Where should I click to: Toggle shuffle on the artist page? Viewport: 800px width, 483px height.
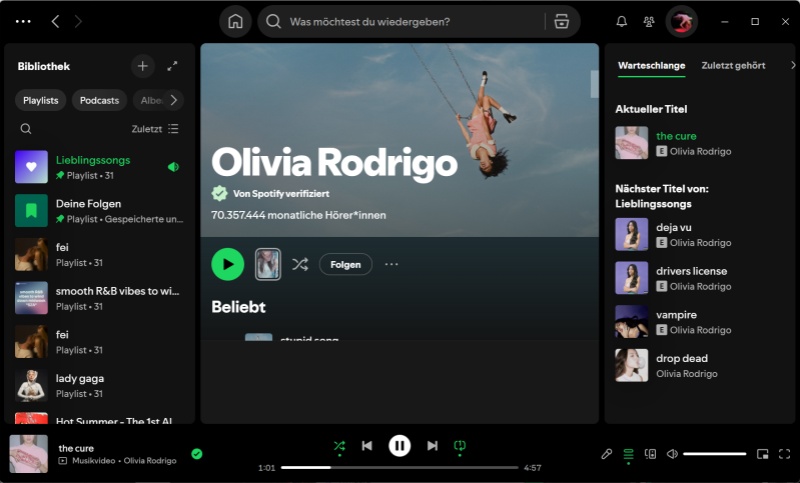(x=300, y=264)
